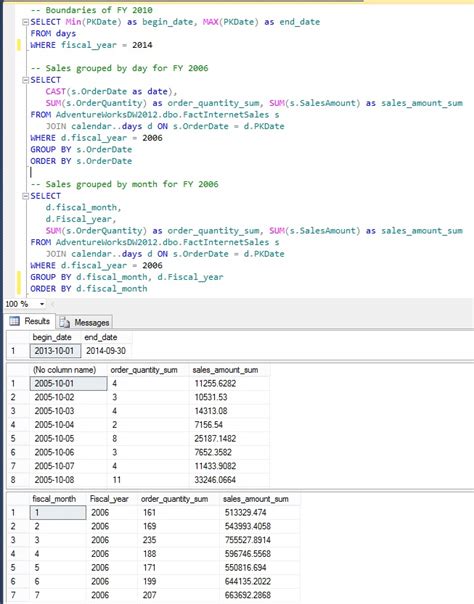Click the sales_amount_sum value 755527.8914

coord(248,540)
